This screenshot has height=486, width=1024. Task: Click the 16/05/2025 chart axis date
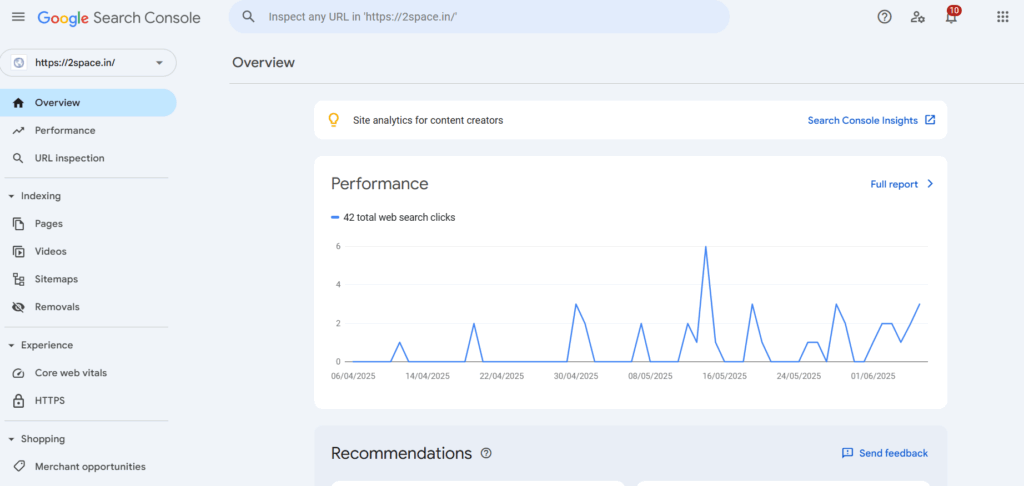724,376
